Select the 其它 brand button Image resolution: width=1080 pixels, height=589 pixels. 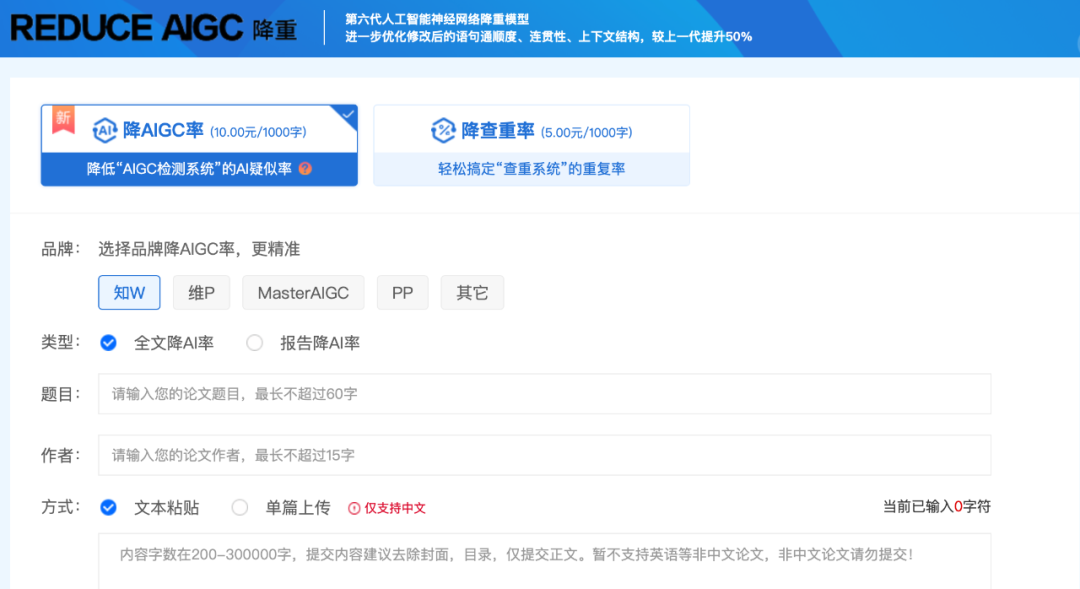click(x=472, y=292)
